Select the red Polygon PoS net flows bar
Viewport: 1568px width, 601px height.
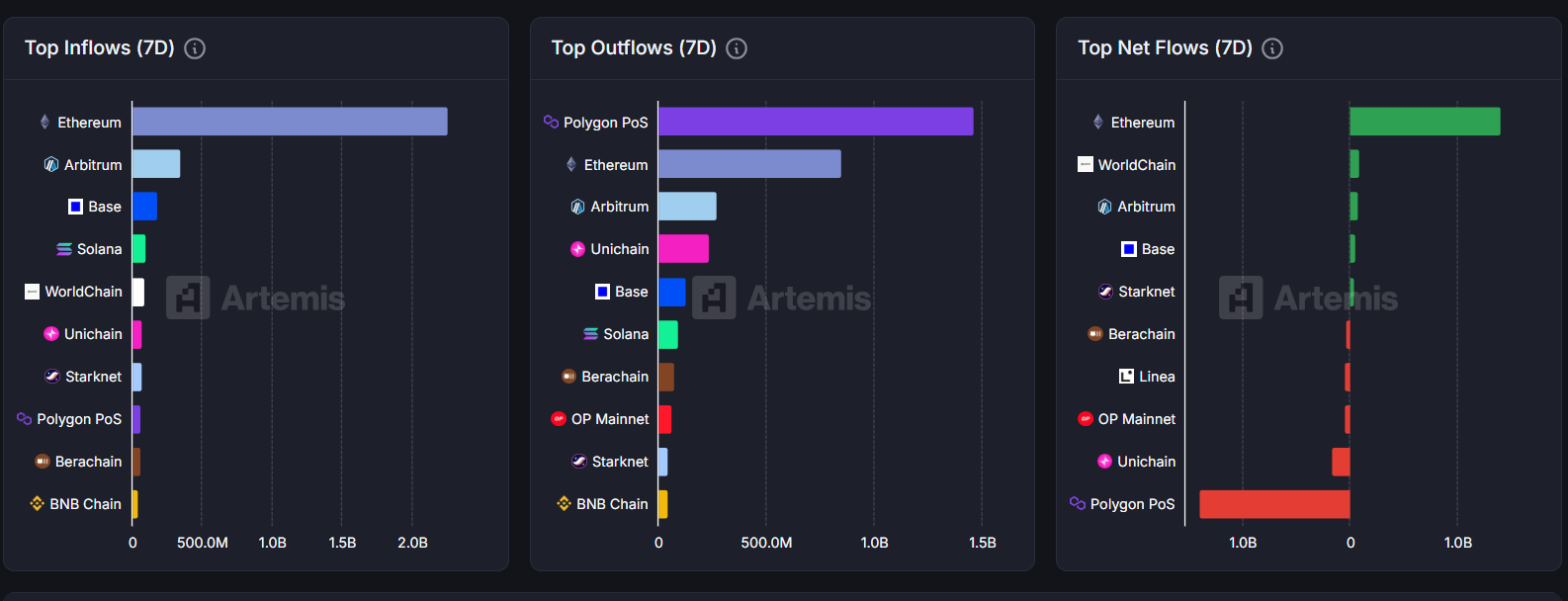(1274, 504)
